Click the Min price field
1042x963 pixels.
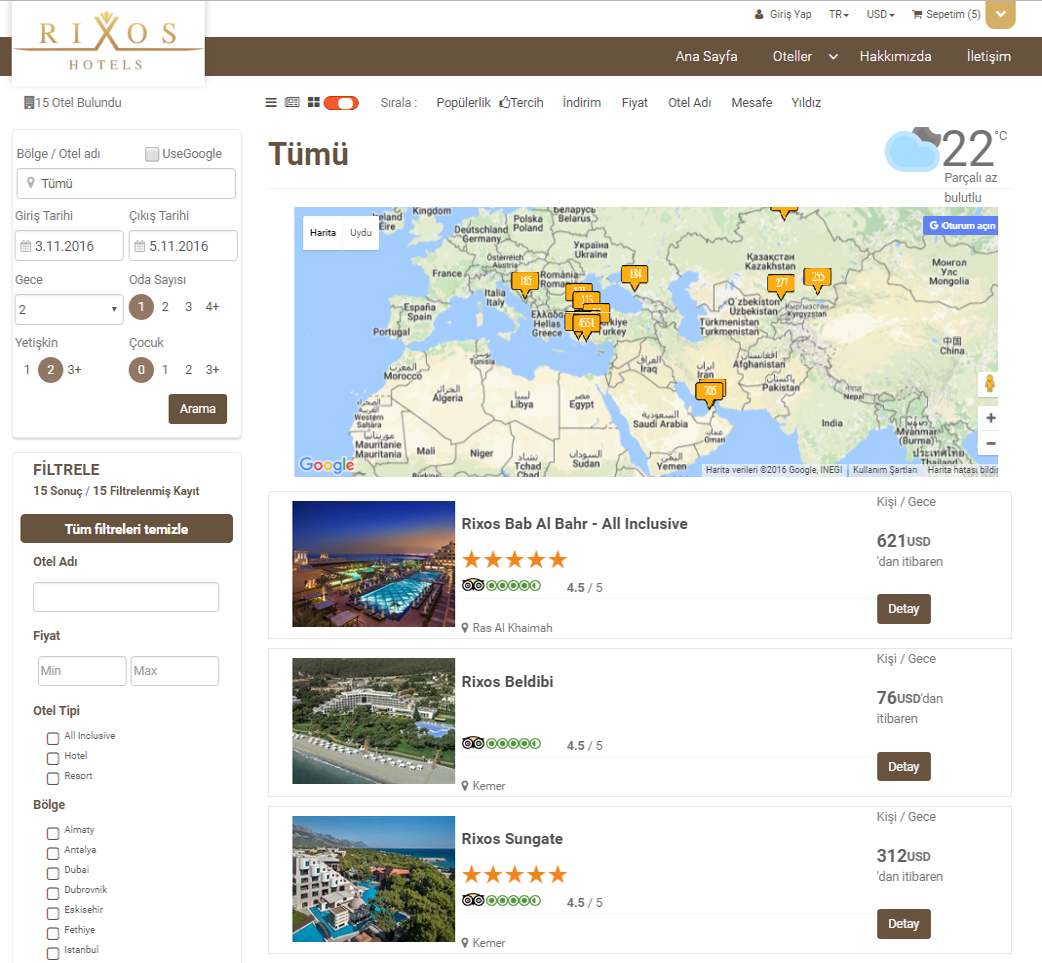point(82,671)
